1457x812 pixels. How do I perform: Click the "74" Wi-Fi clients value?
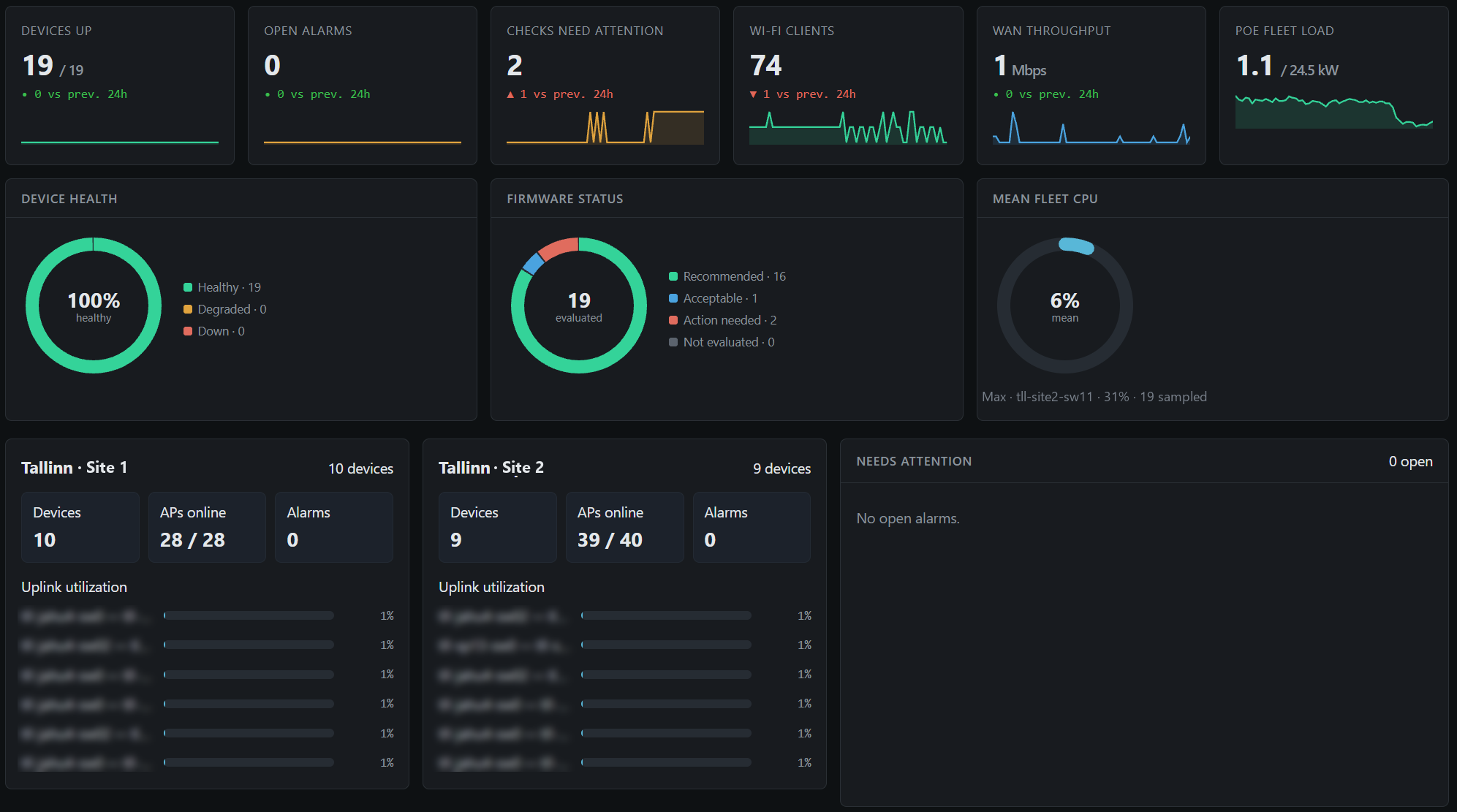765,66
